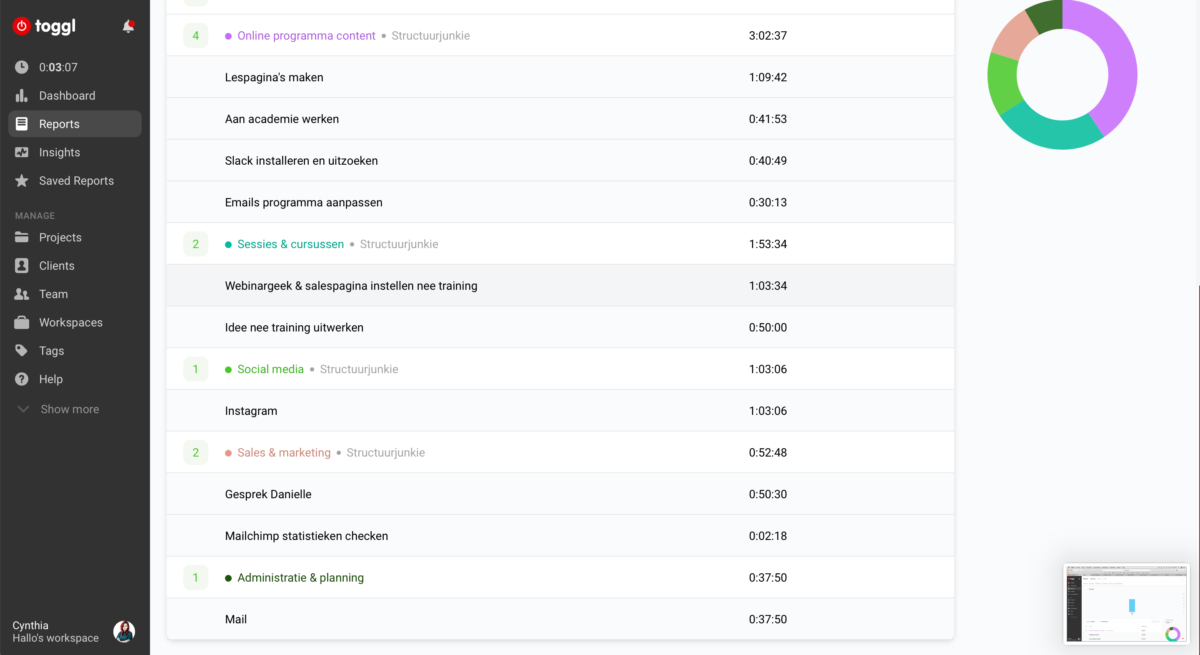
Task: Click the Tags label icon
Action: (22, 351)
